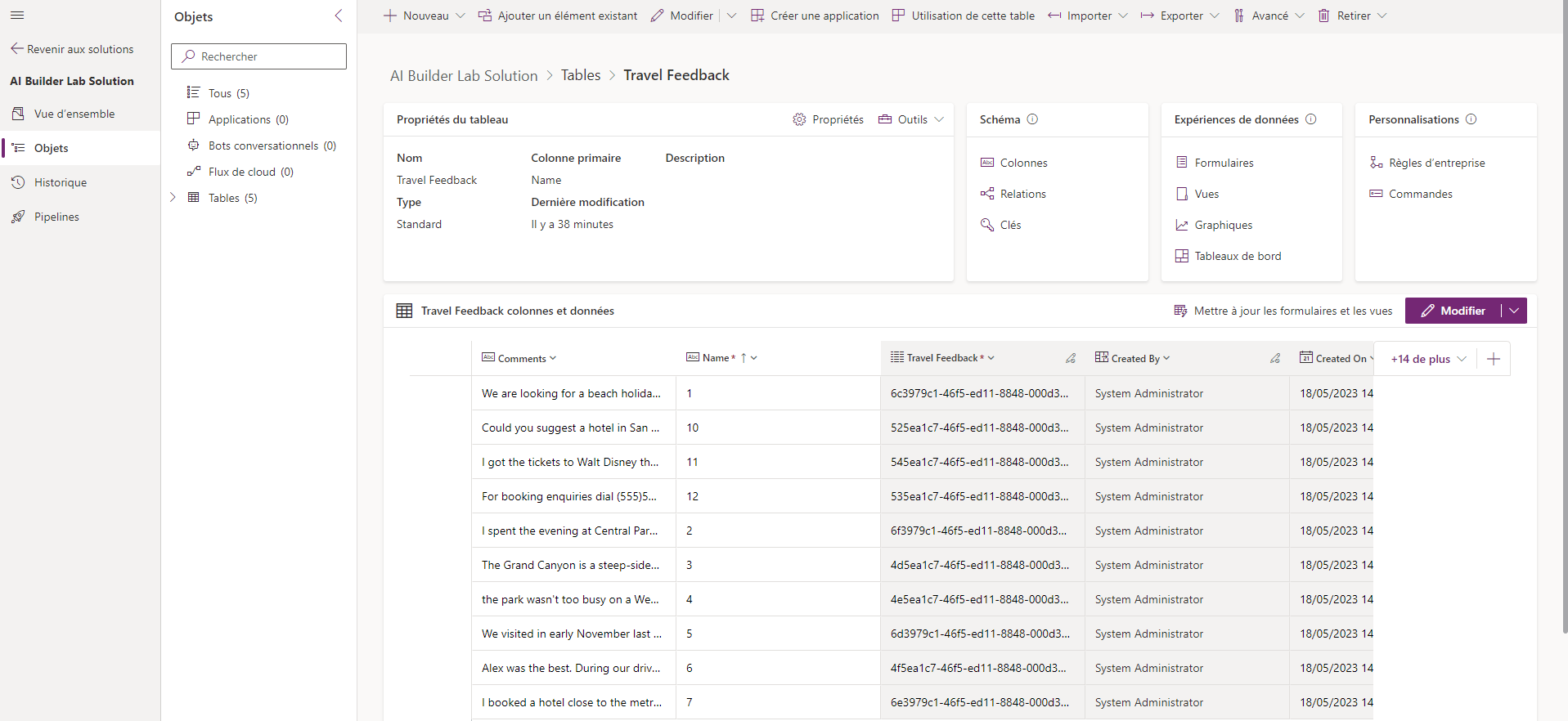1568x721 pixels.
Task: Expand the Exporter menu
Action: pyautogui.click(x=1215, y=16)
